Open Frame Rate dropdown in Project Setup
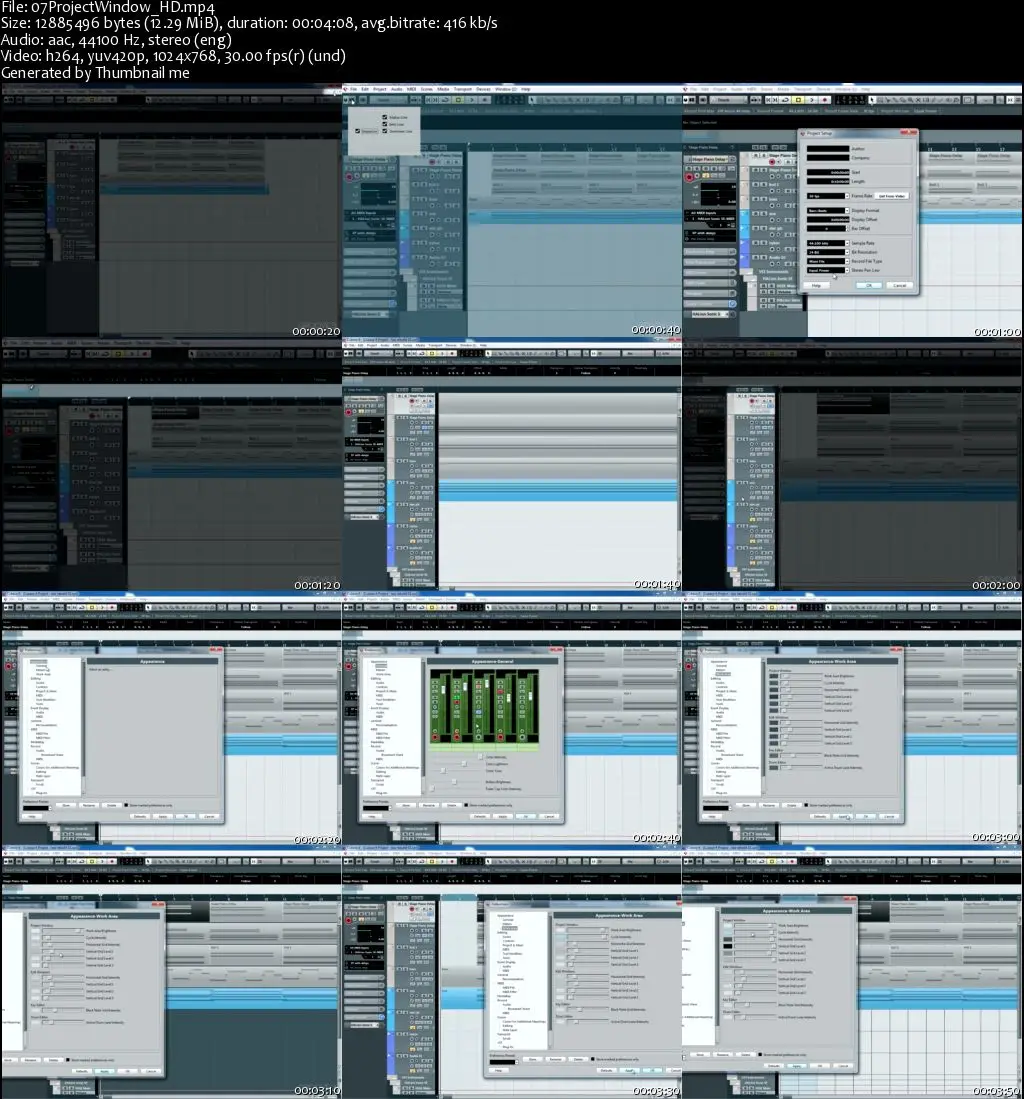 pyautogui.click(x=828, y=196)
